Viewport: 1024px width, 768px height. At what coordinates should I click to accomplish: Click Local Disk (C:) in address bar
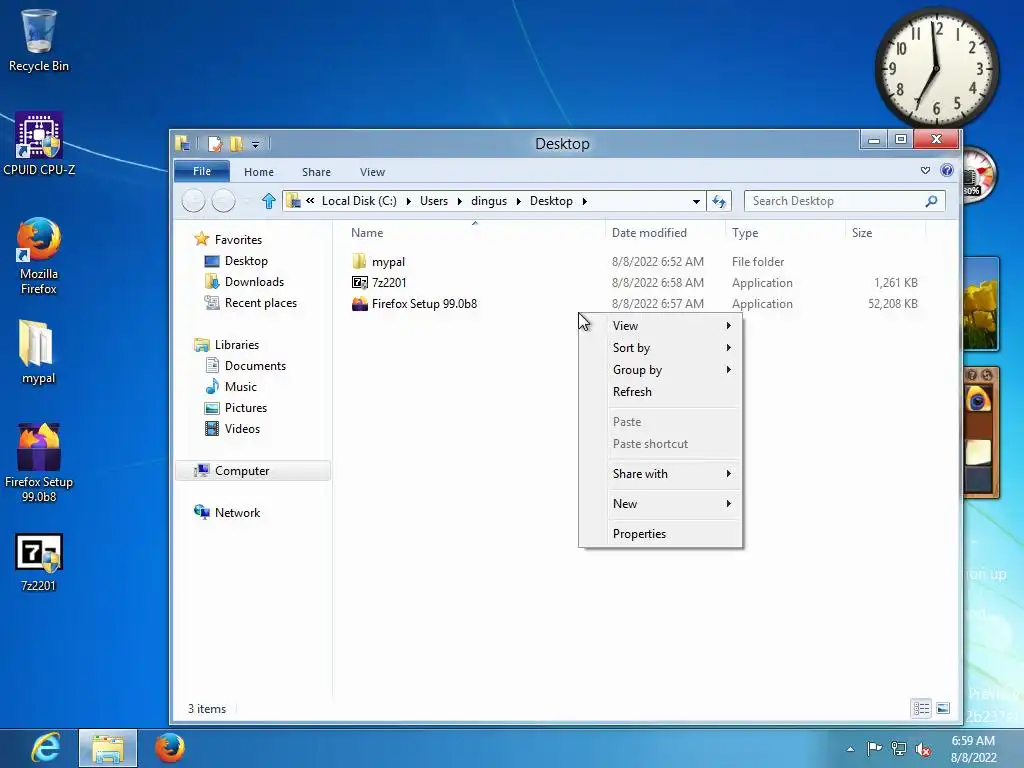(x=359, y=200)
